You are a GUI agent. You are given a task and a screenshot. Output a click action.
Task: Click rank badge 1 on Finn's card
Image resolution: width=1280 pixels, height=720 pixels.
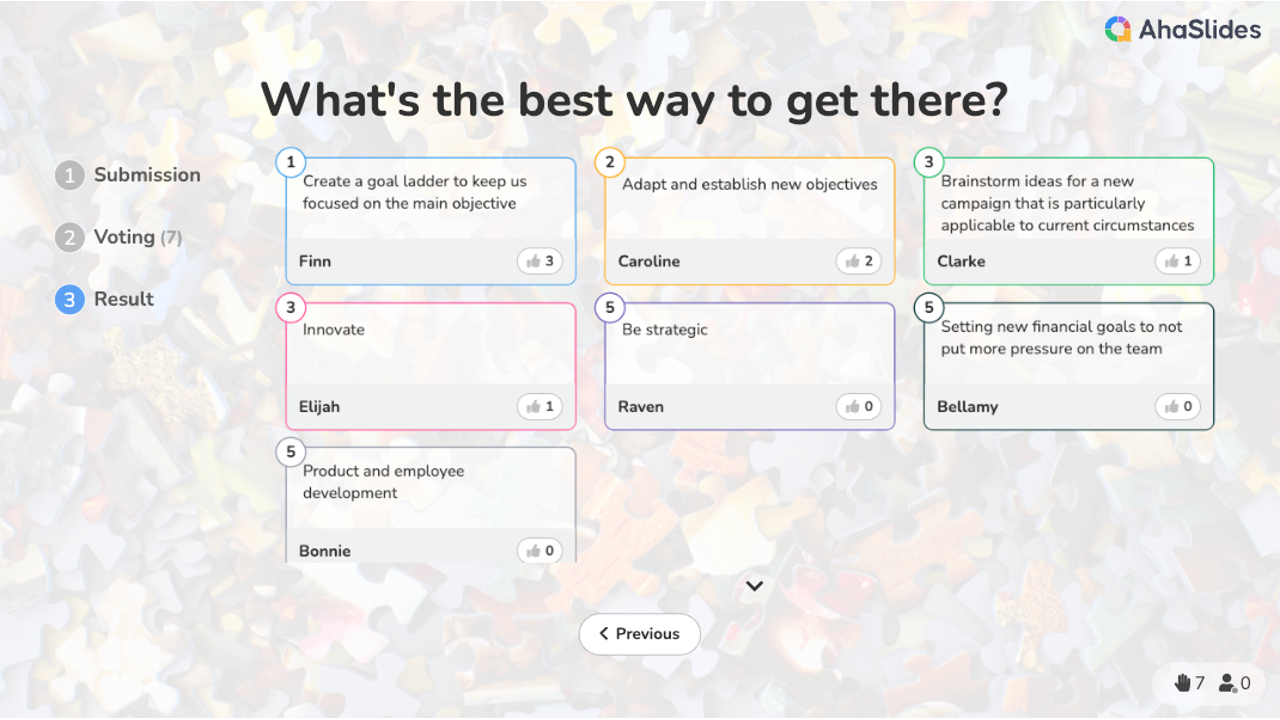point(291,162)
